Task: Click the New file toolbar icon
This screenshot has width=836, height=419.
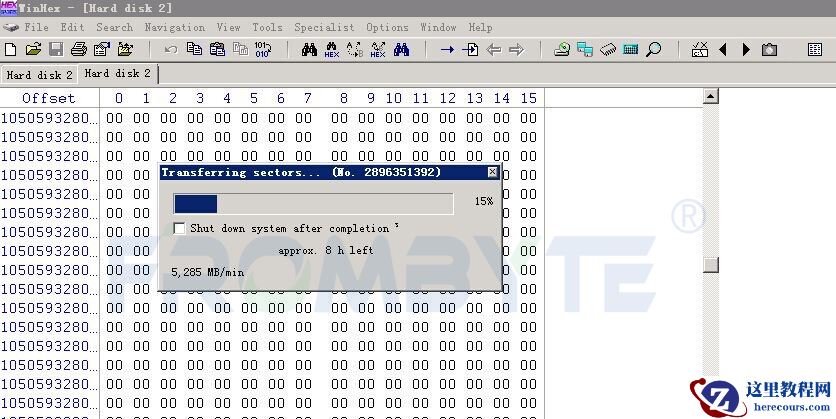Action: 10,50
